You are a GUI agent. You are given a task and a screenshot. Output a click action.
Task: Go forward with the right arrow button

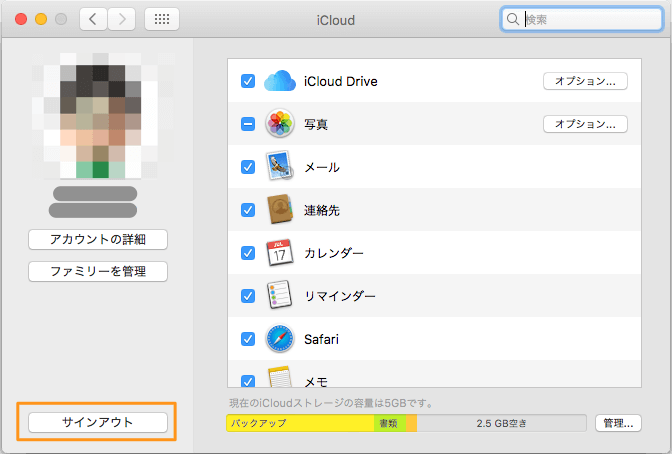[122, 19]
